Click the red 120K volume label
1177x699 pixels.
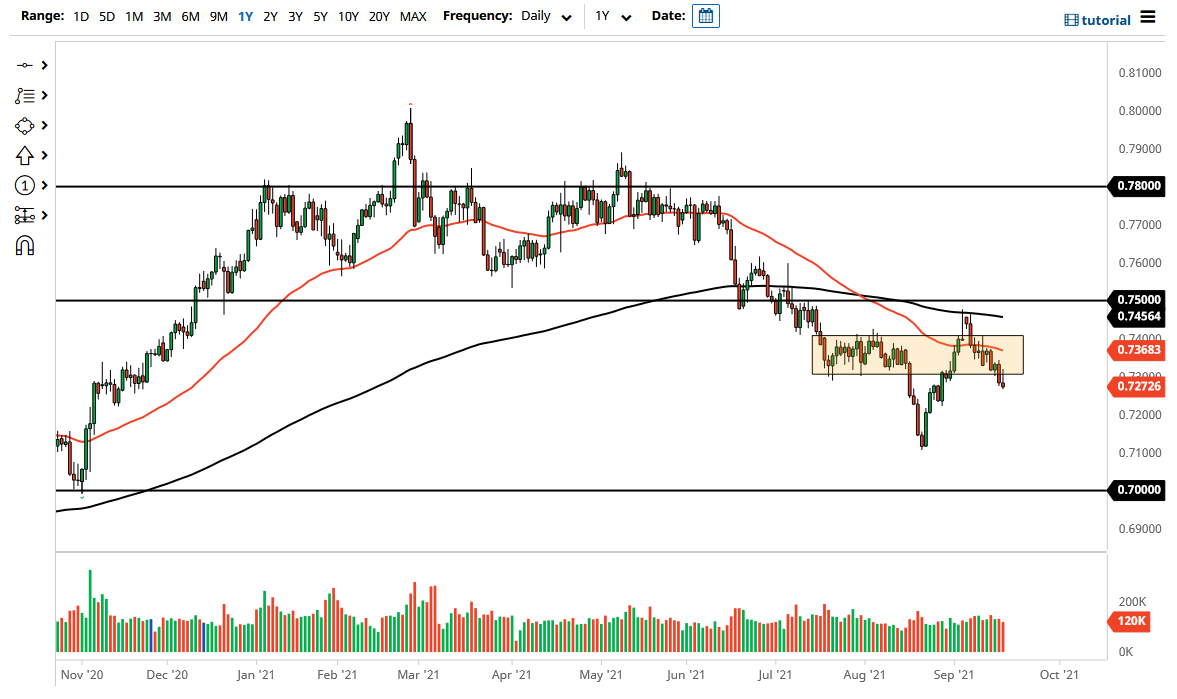[x=1130, y=621]
